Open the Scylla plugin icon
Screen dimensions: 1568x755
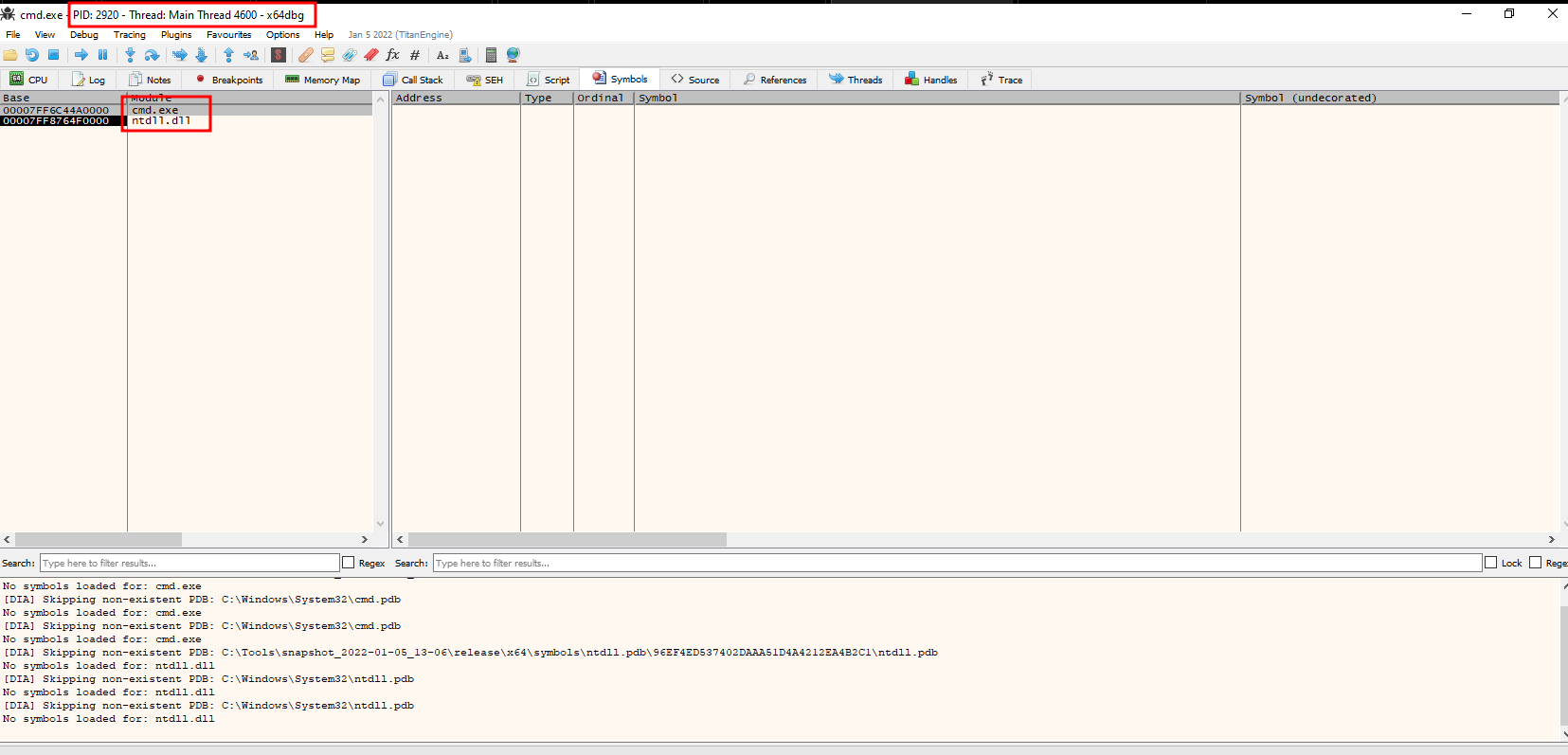click(279, 55)
